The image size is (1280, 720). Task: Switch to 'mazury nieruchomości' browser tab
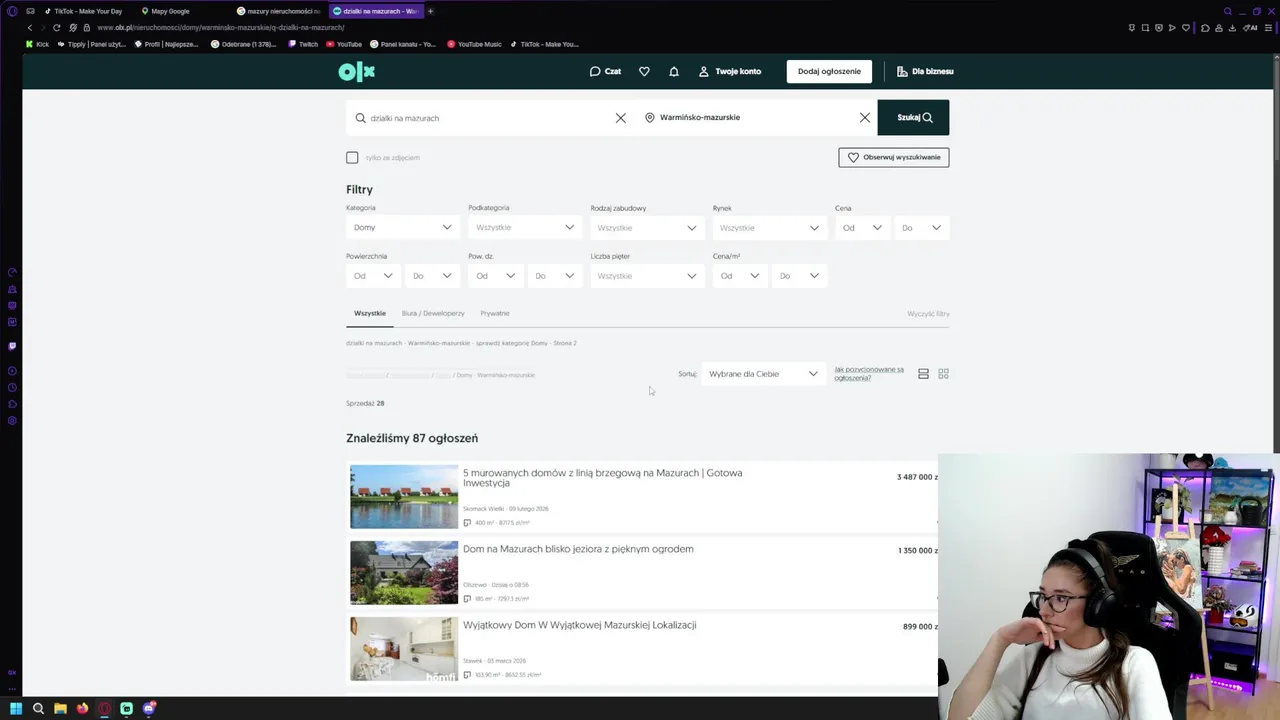(280, 11)
